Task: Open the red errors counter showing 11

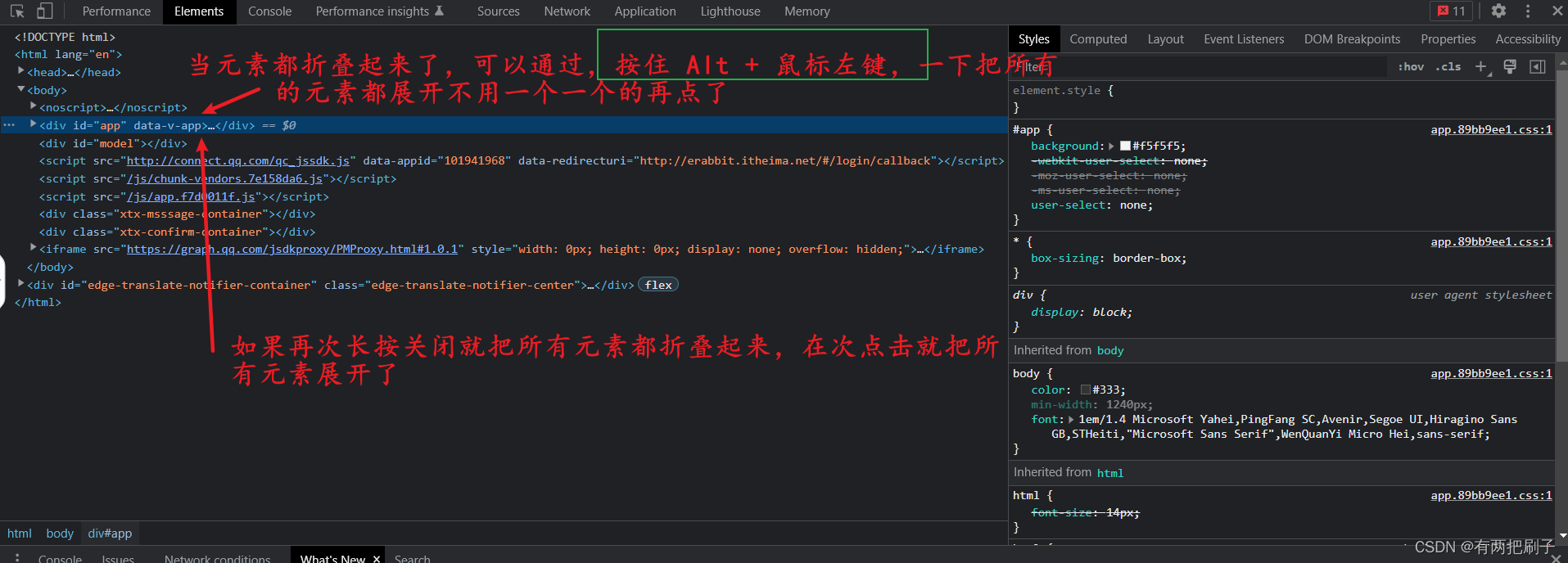Action: click(1451, 11)
